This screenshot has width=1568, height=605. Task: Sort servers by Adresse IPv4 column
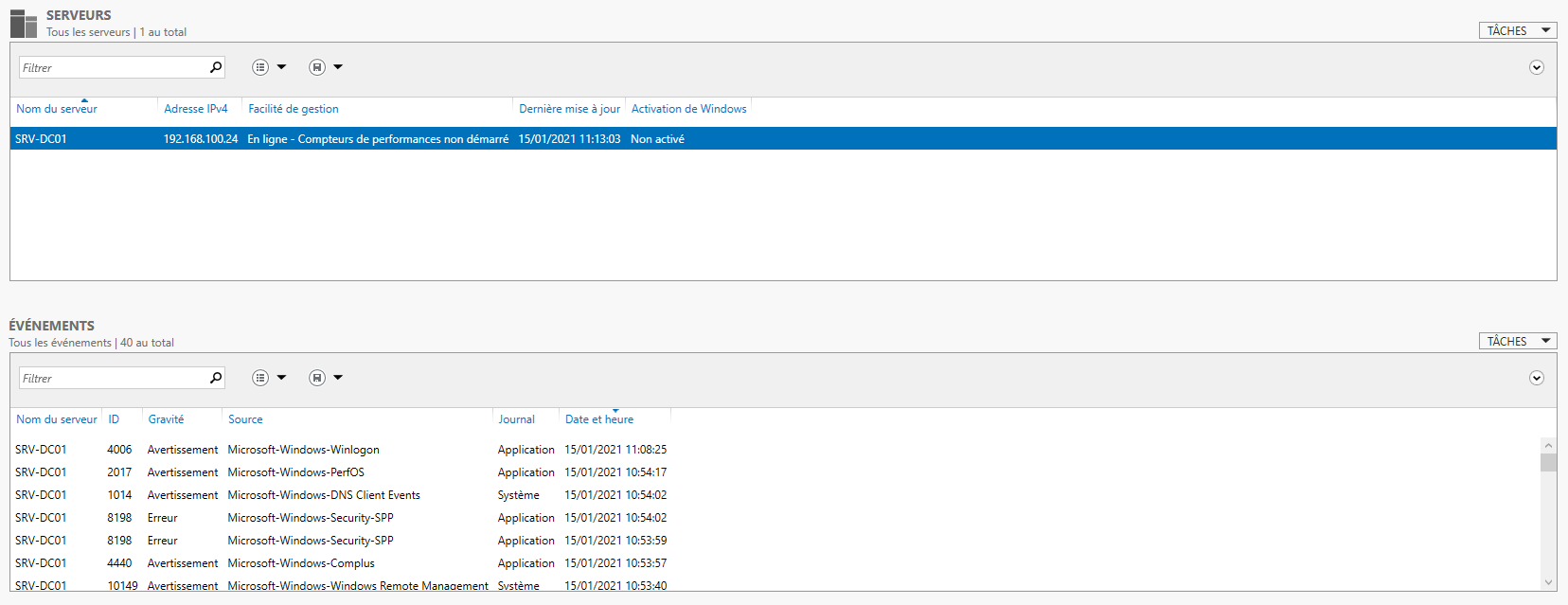(196, 109)
